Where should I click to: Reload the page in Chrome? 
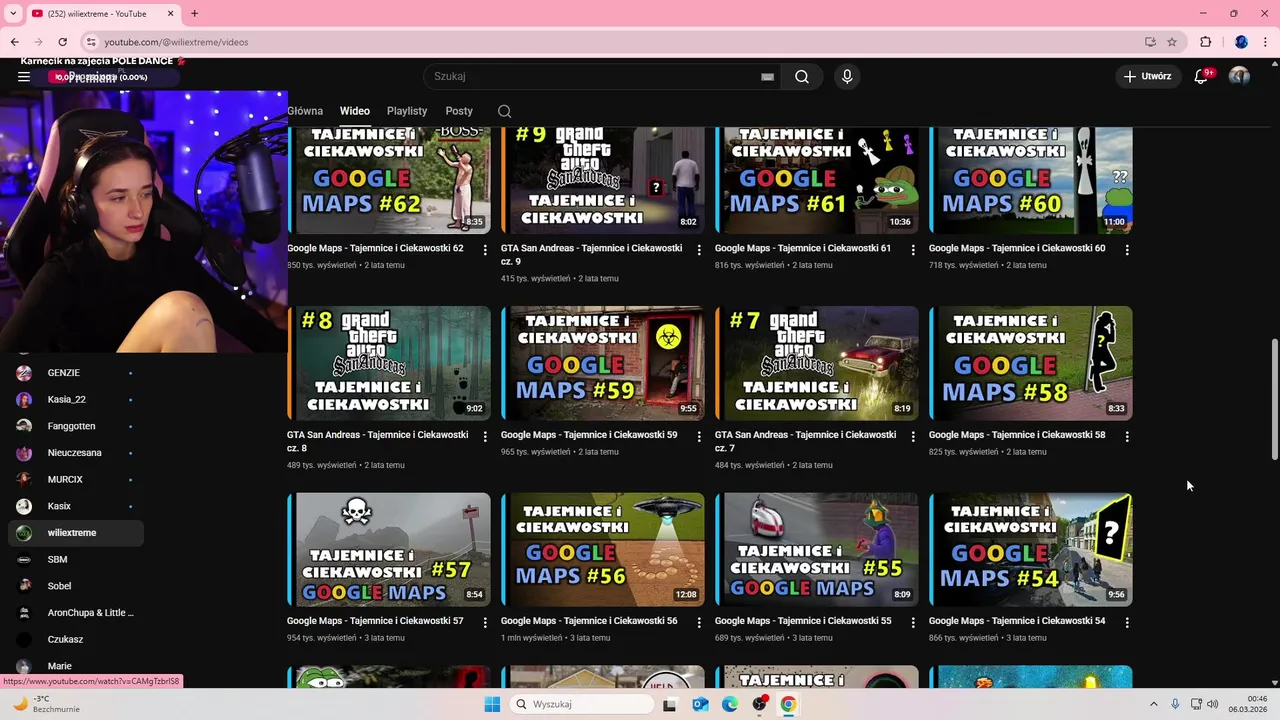(62, 42)
